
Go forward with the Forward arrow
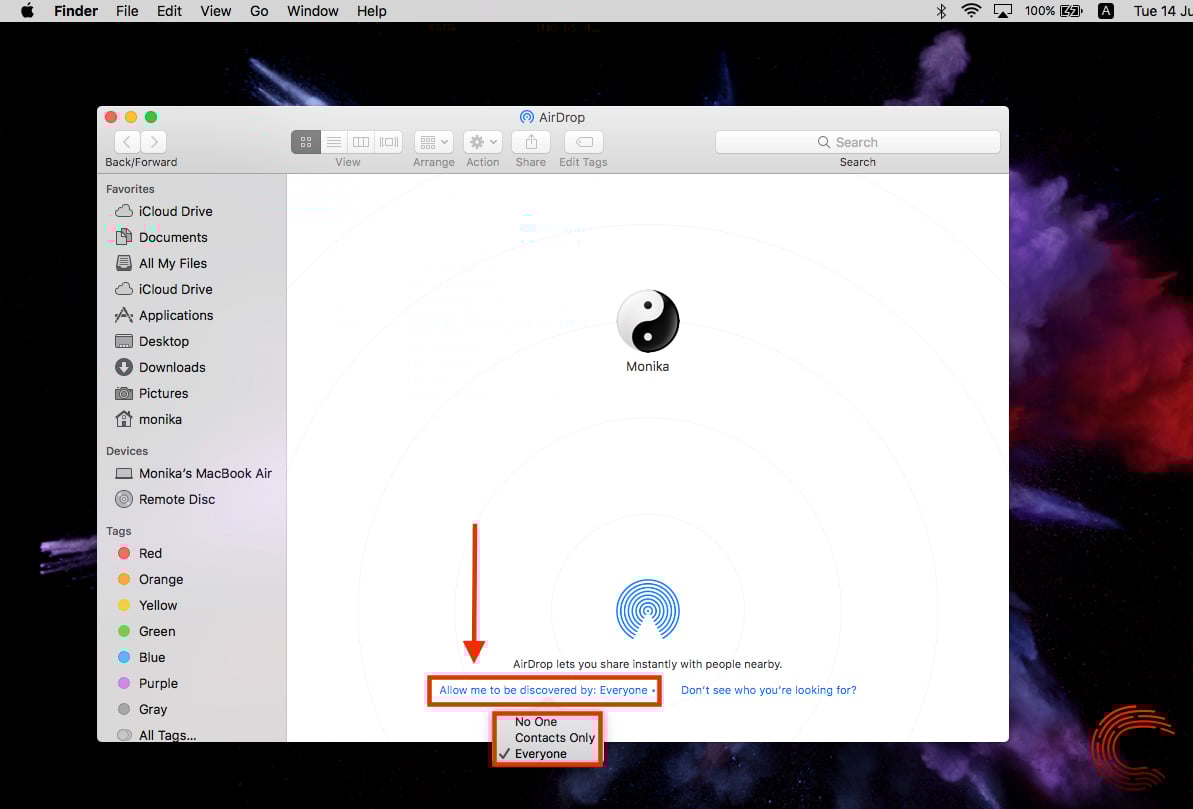(154, 142)
